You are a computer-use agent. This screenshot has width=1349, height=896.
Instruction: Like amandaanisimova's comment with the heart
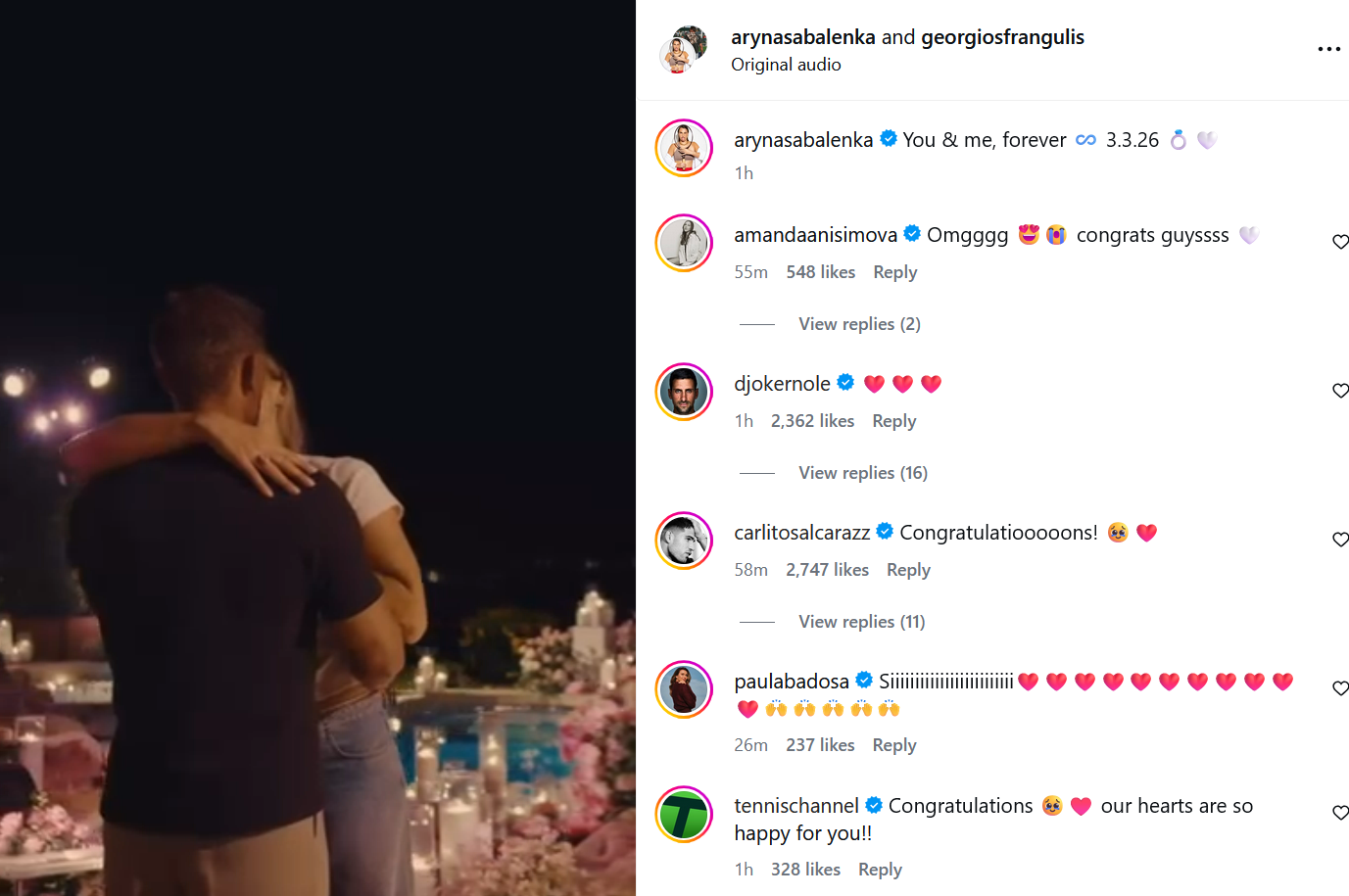tap(1340, 242)
